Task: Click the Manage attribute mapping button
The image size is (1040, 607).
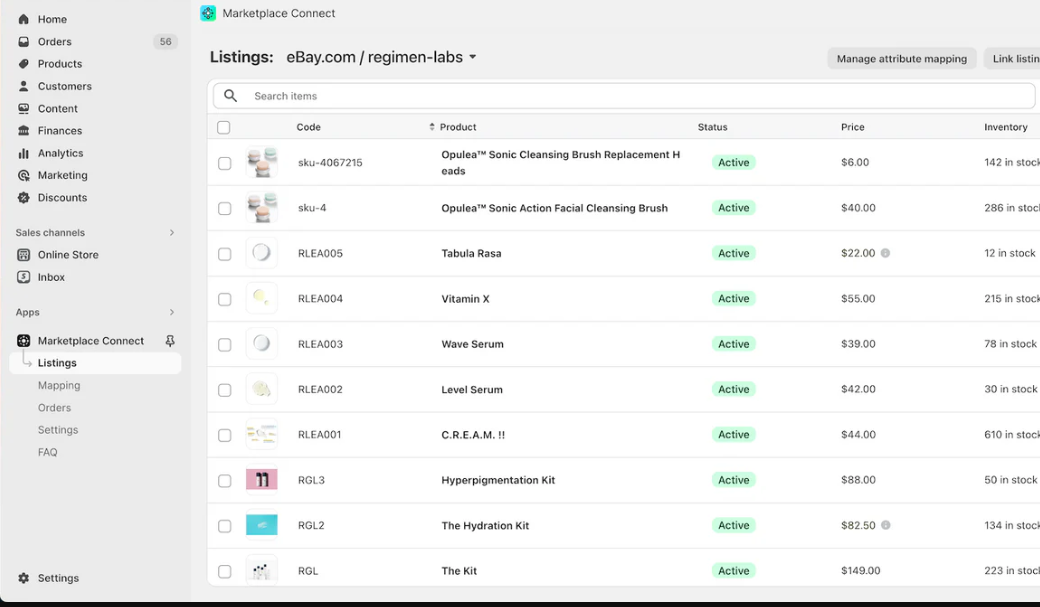Action: [901, 59]
